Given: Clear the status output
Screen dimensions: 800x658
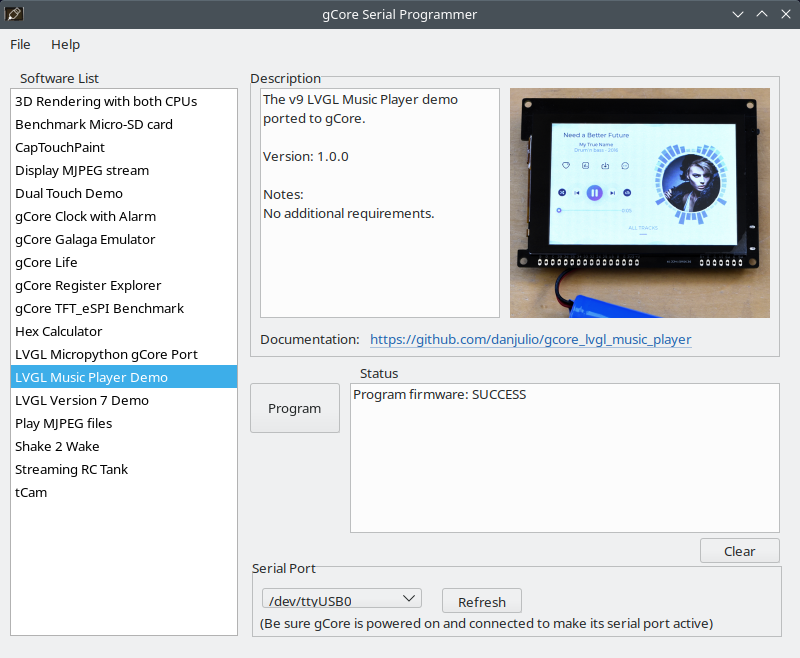Looking at the screenshot, I should click(739, 551).
